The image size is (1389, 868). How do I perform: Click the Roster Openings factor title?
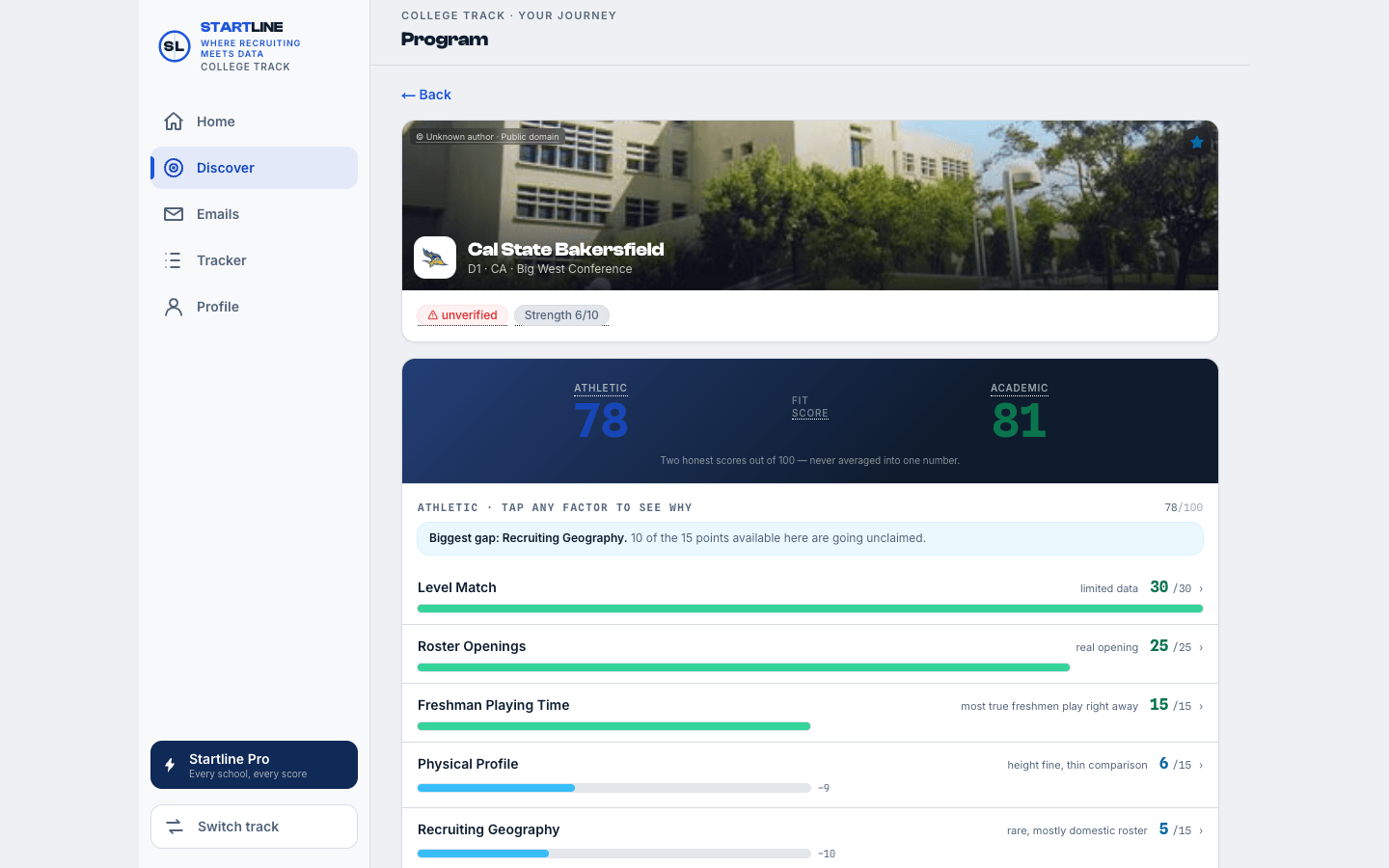point(472,646)
